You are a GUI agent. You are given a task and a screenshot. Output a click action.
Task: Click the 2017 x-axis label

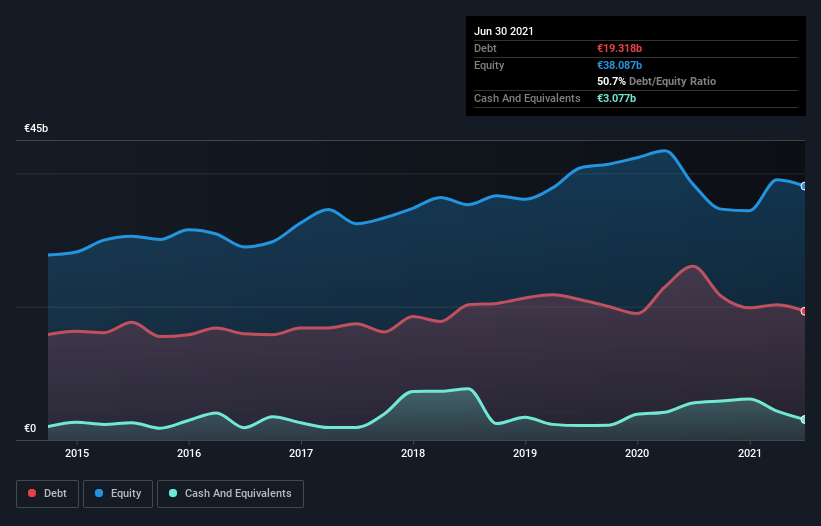point(301,453)
